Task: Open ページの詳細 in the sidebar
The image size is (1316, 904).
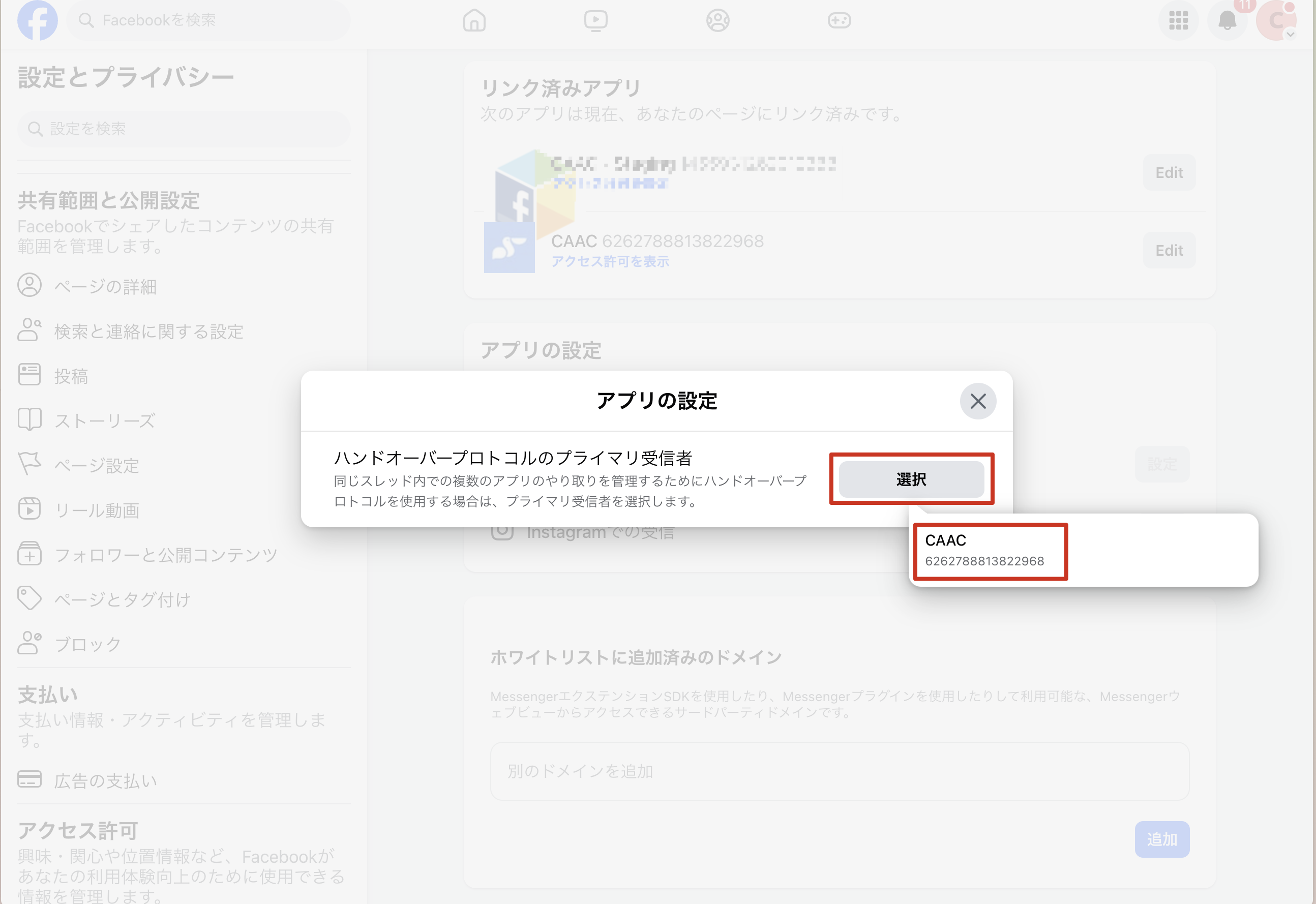Action: (184, 286)
